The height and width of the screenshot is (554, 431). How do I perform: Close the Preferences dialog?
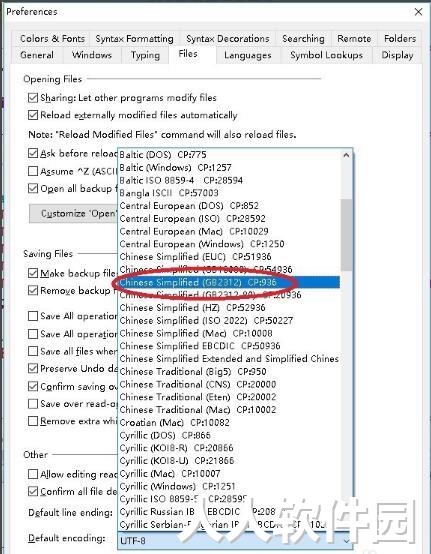coord(418,12)
